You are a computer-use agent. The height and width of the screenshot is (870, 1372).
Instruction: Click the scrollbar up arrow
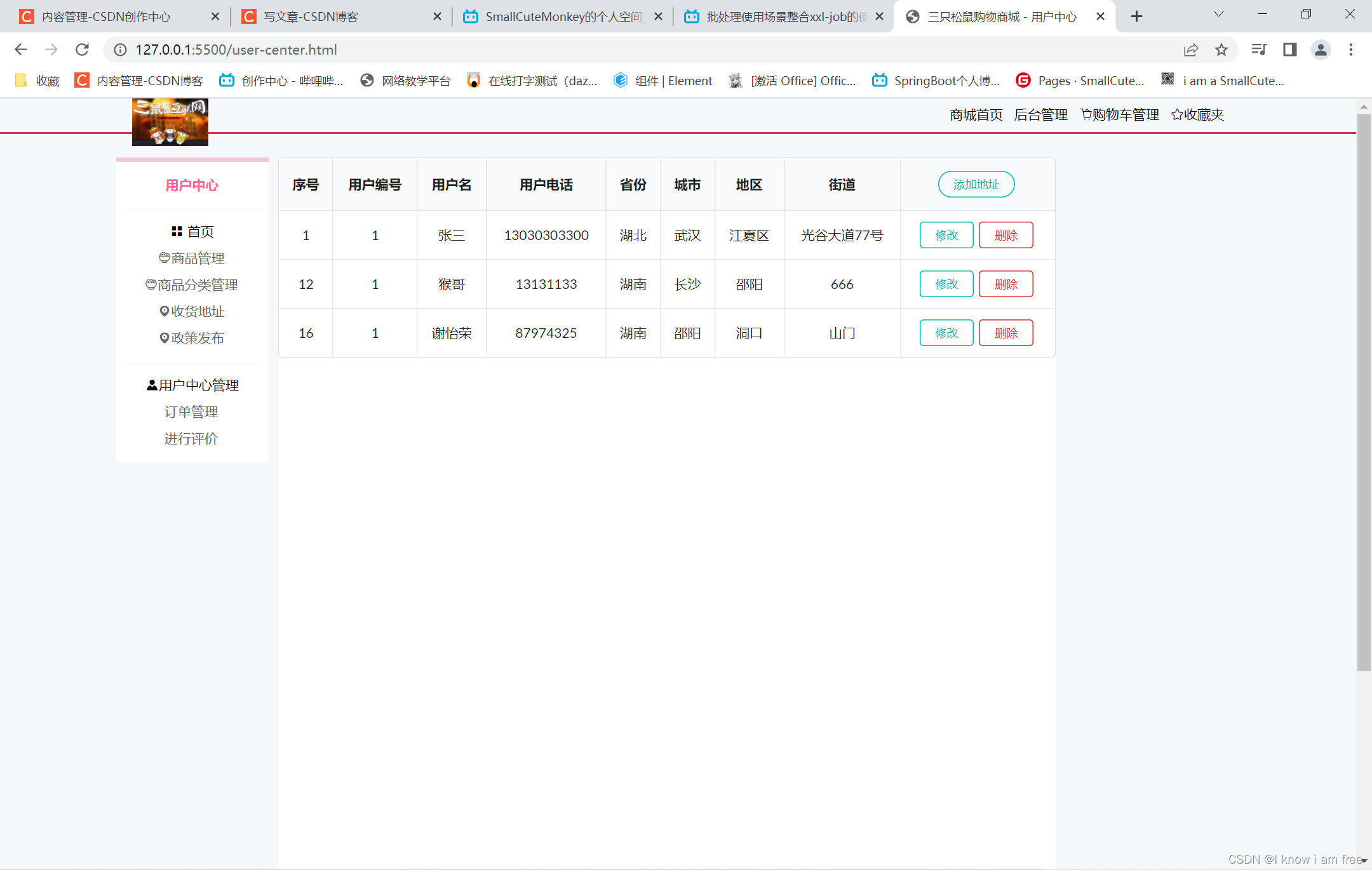[1364, 106]
